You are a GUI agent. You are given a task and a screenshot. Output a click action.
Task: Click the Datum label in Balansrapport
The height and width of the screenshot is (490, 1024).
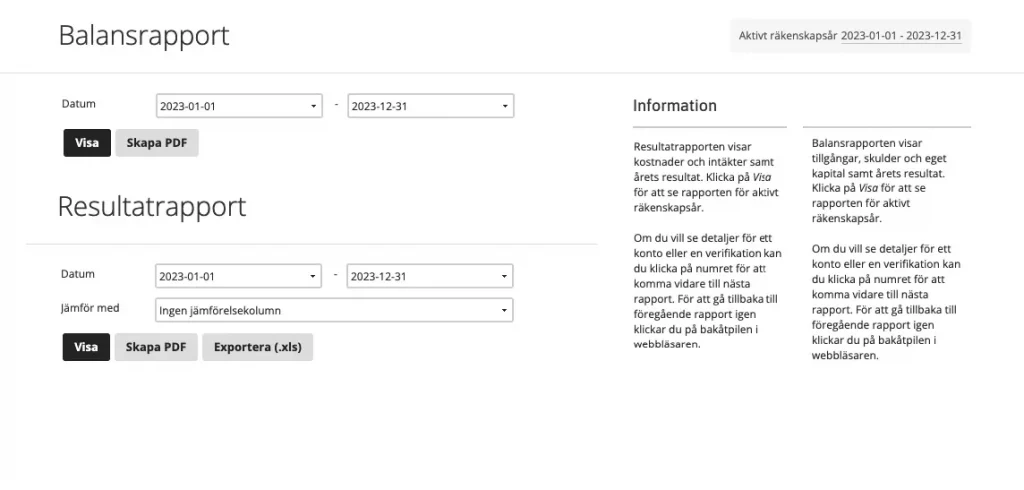[78, 104]
